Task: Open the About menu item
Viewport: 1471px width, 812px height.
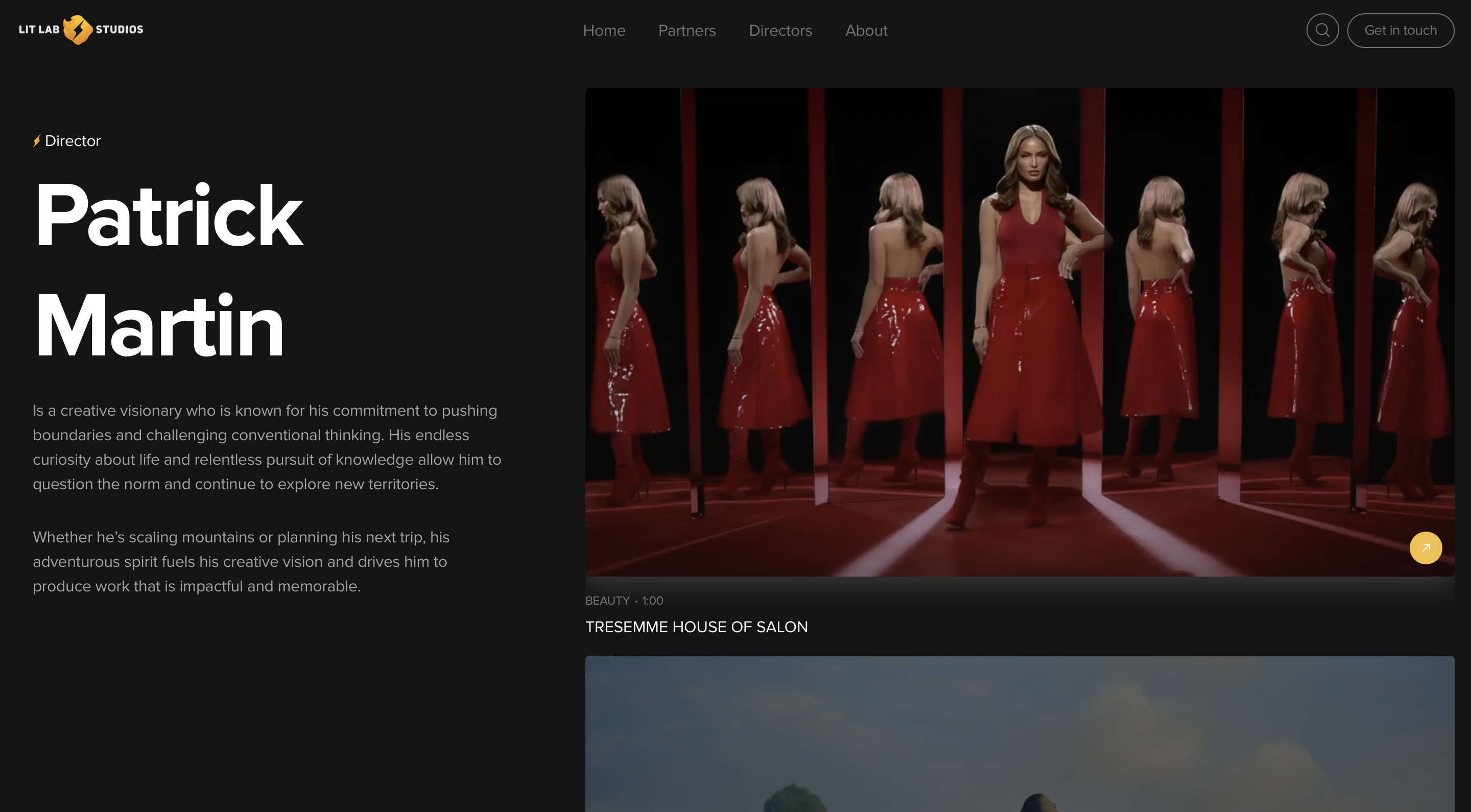Action: [x=866, y=30]
